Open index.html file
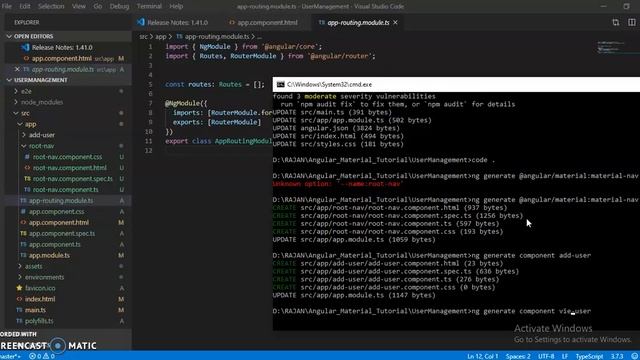This screenshot has width=640, height=360. [40, 299]
